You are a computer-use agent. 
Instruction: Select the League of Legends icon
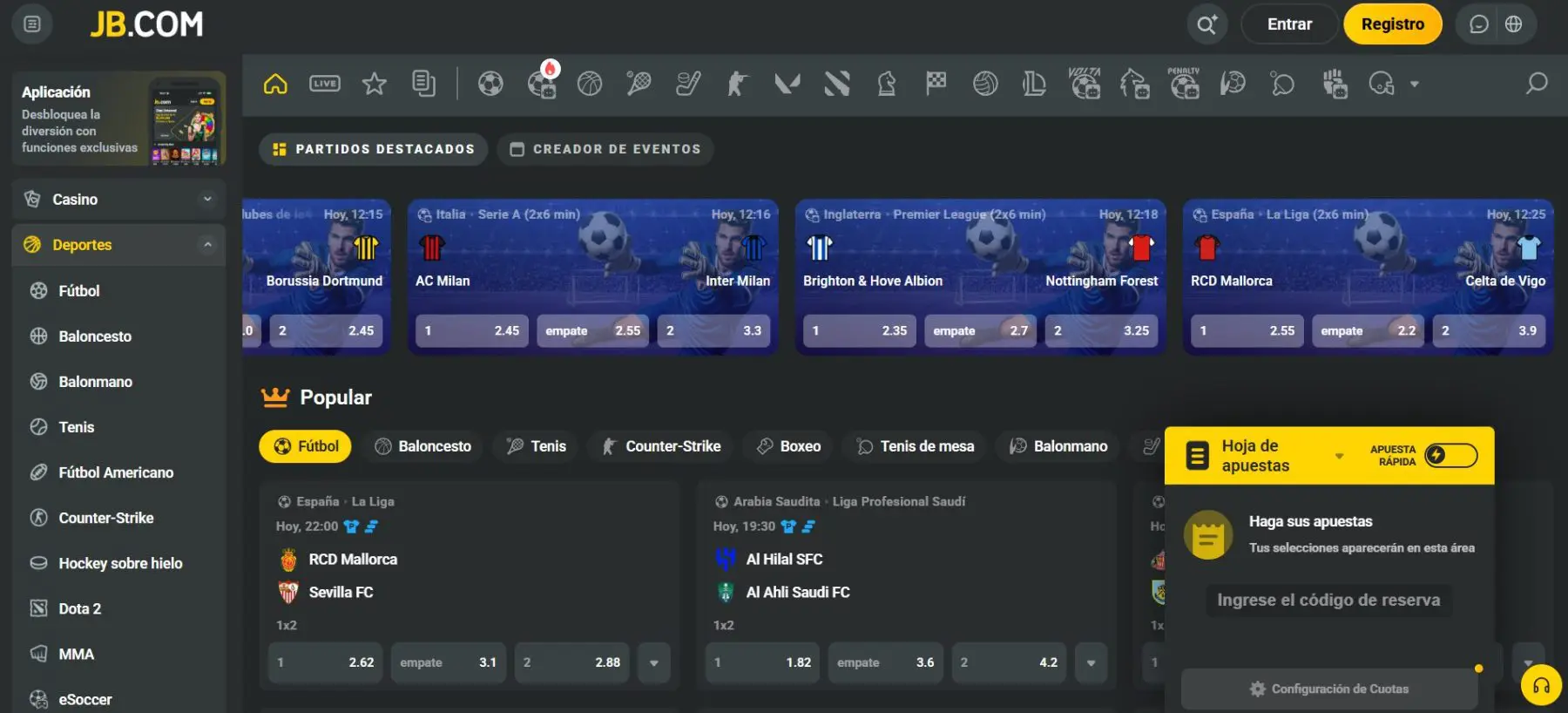coord(1034,84)
